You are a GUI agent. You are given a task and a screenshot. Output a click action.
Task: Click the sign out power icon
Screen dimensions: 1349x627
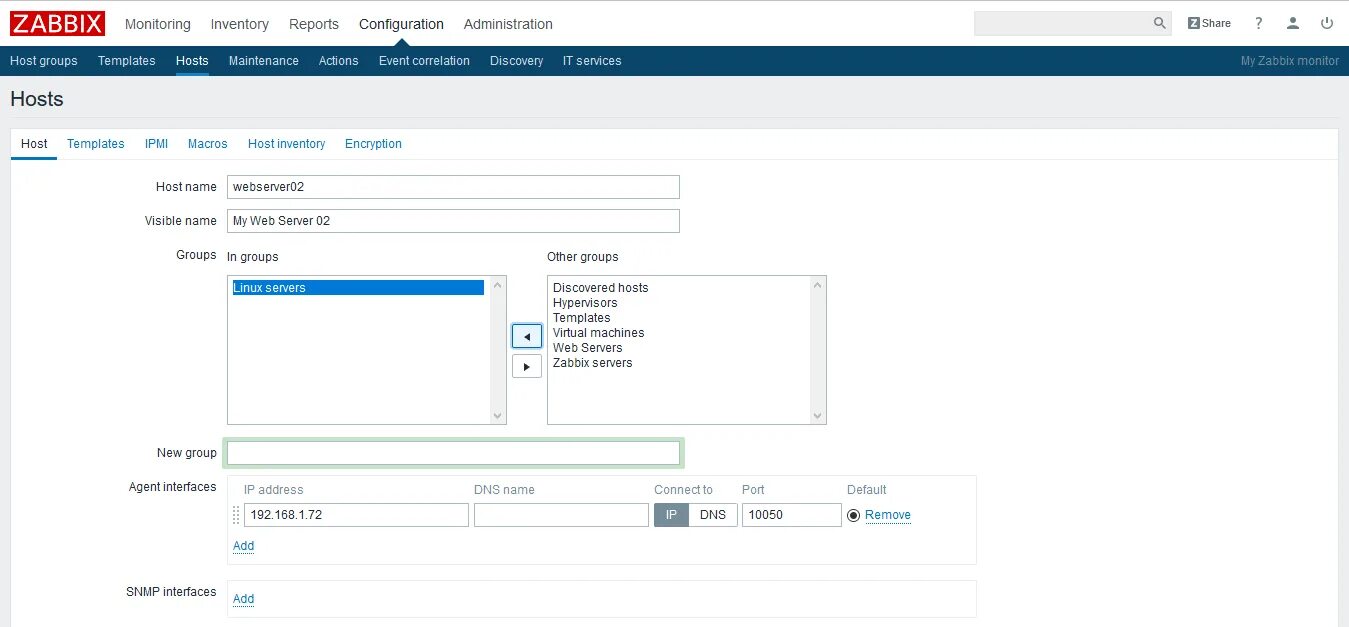[1327, 23]
